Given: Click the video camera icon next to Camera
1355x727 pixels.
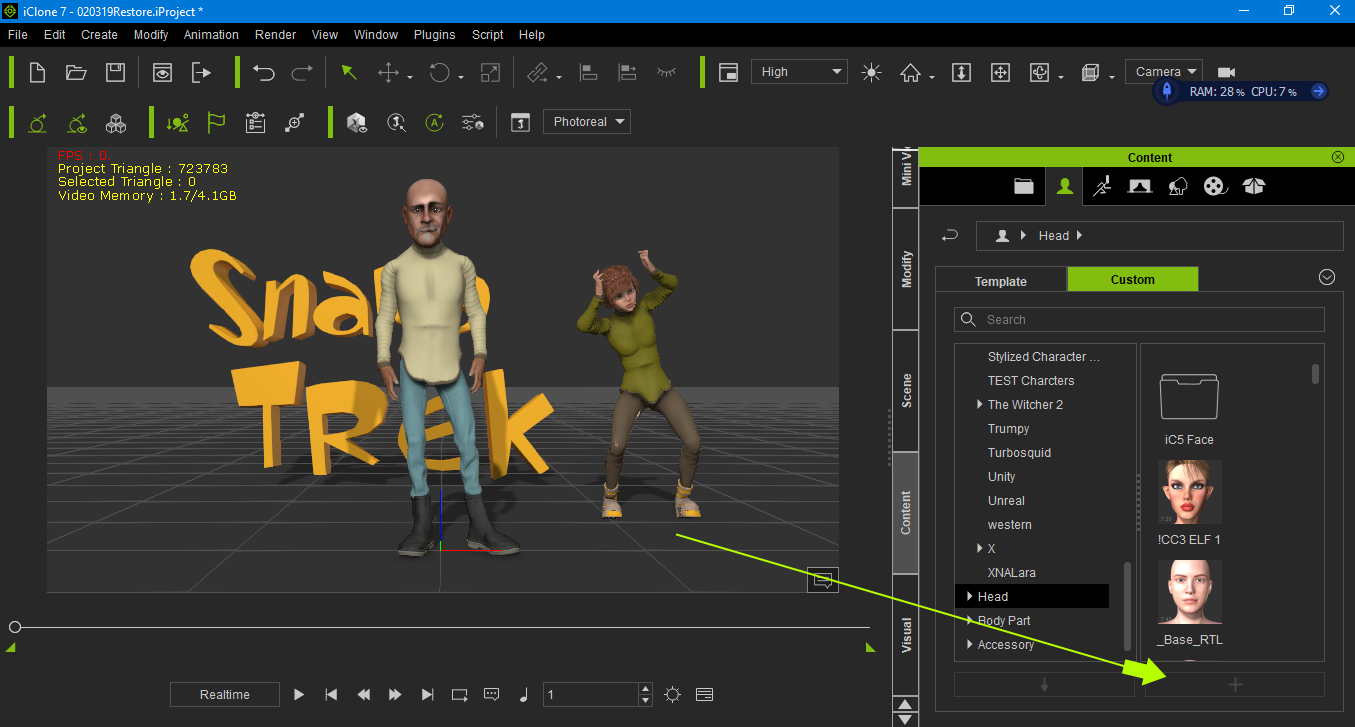Looking at the screenshot, I should pos(1226,72).
